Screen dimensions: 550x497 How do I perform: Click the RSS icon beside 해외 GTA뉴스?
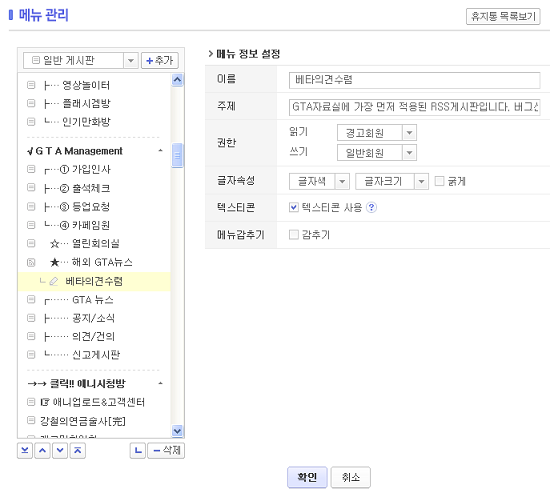click(x=31, y=262)
